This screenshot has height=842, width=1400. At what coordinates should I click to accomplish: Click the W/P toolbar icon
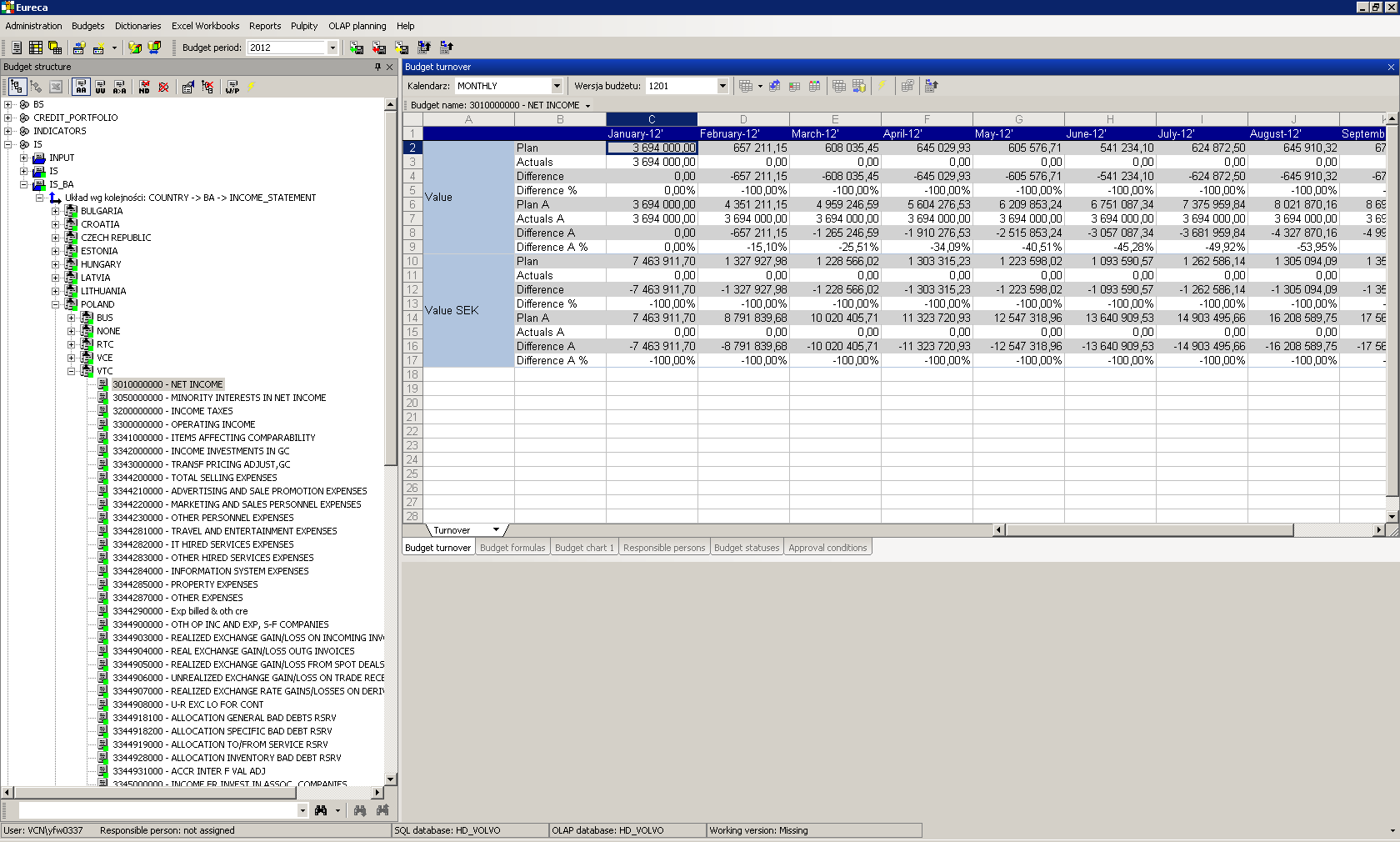click(x=232, y=87)
